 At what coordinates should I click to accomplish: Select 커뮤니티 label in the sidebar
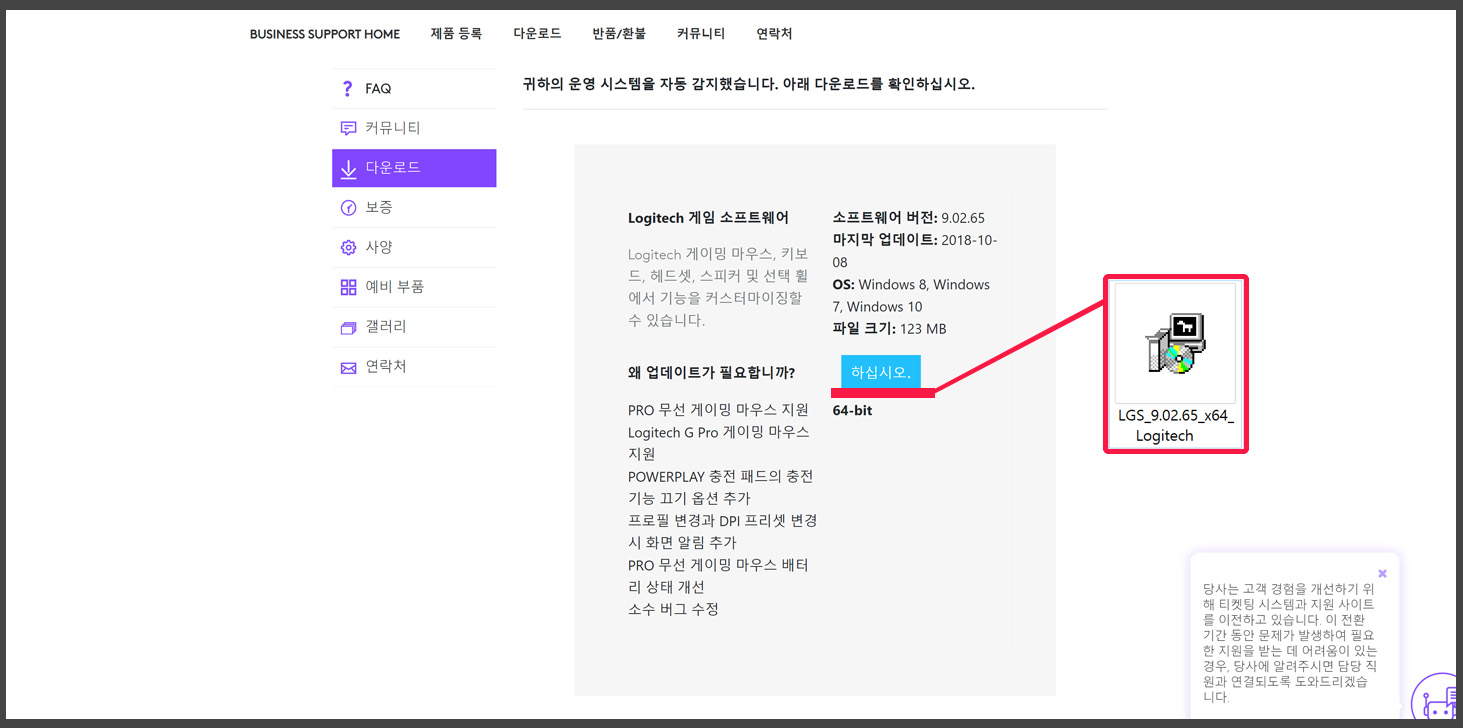(393, 128)
